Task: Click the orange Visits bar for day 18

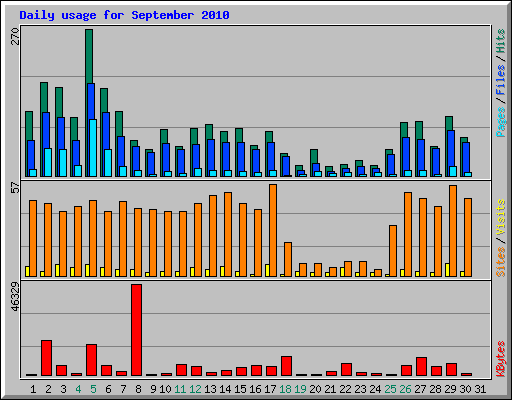Action: 288,259
